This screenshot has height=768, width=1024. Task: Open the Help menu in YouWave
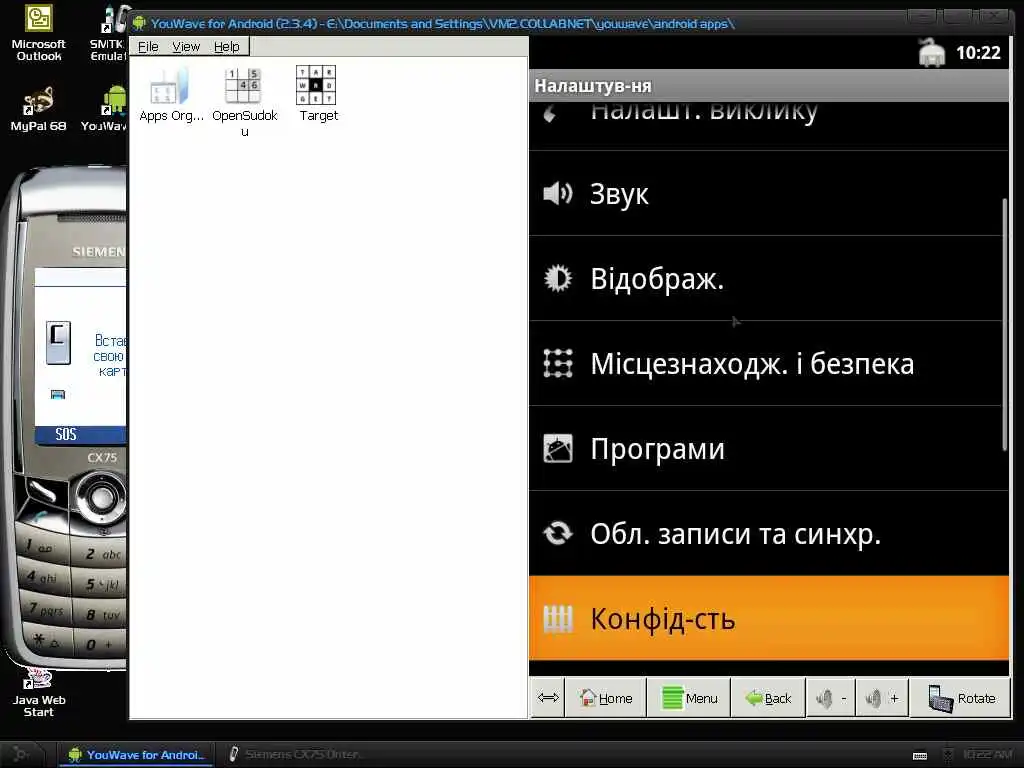[x=227, y=47]
